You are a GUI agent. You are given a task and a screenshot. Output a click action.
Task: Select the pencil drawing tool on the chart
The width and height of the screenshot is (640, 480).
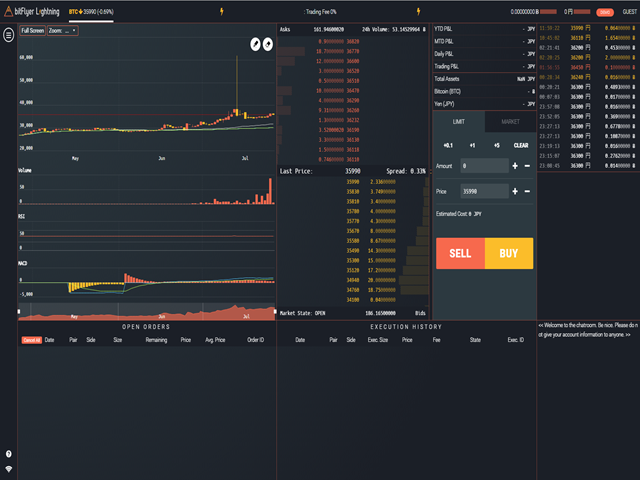pyautogui.click(x=256, y=44)
